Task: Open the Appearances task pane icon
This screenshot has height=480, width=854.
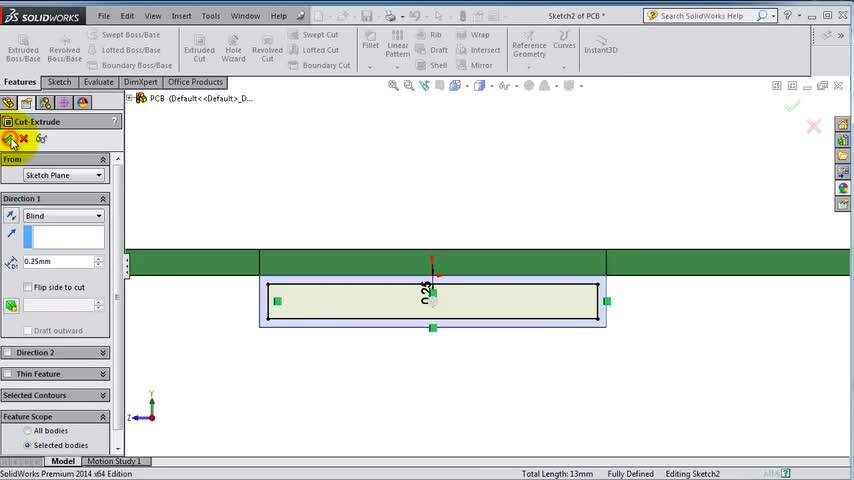Action: (x=843, y=188)
